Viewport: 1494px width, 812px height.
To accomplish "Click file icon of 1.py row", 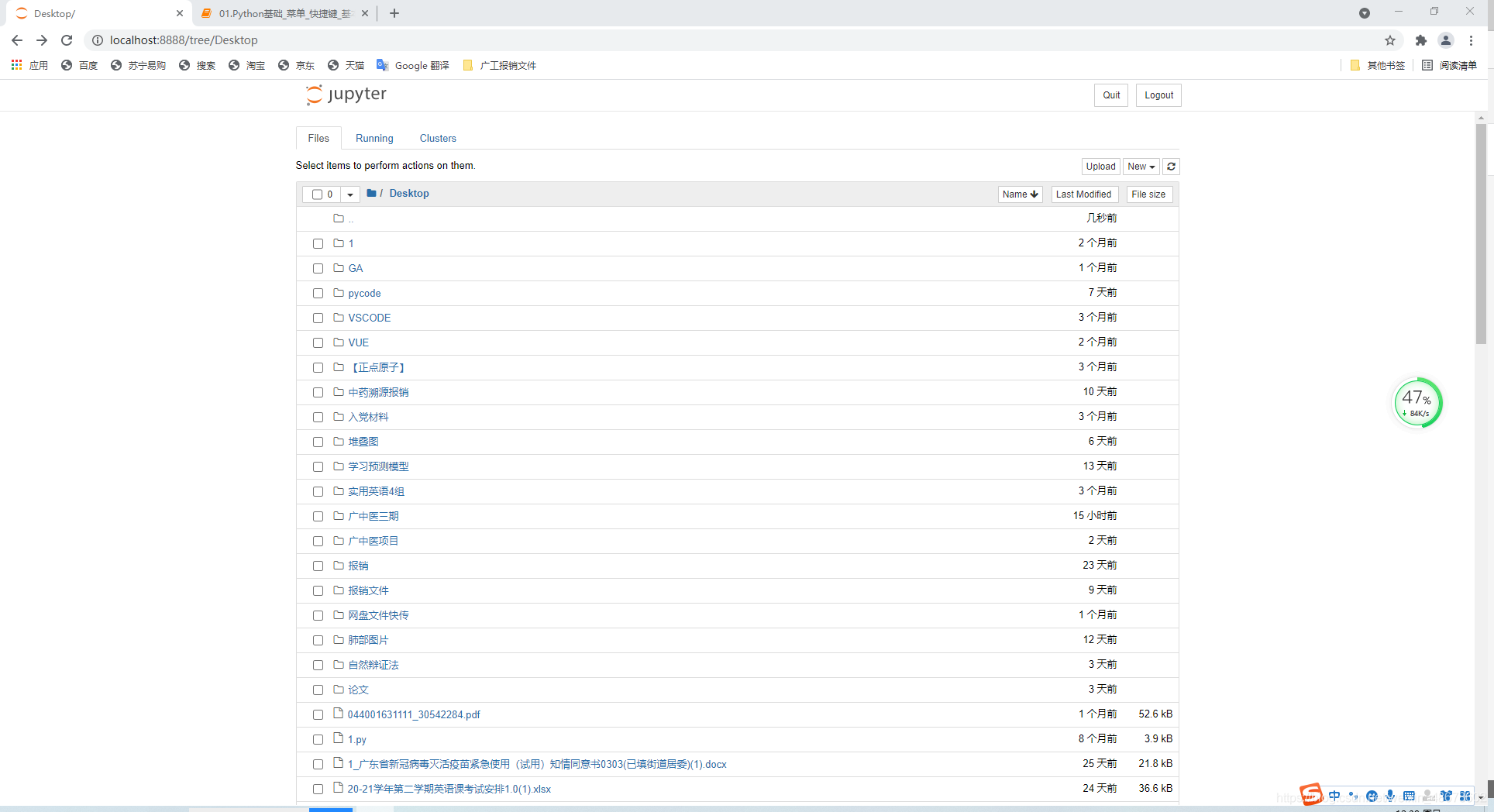I will 338,738.
